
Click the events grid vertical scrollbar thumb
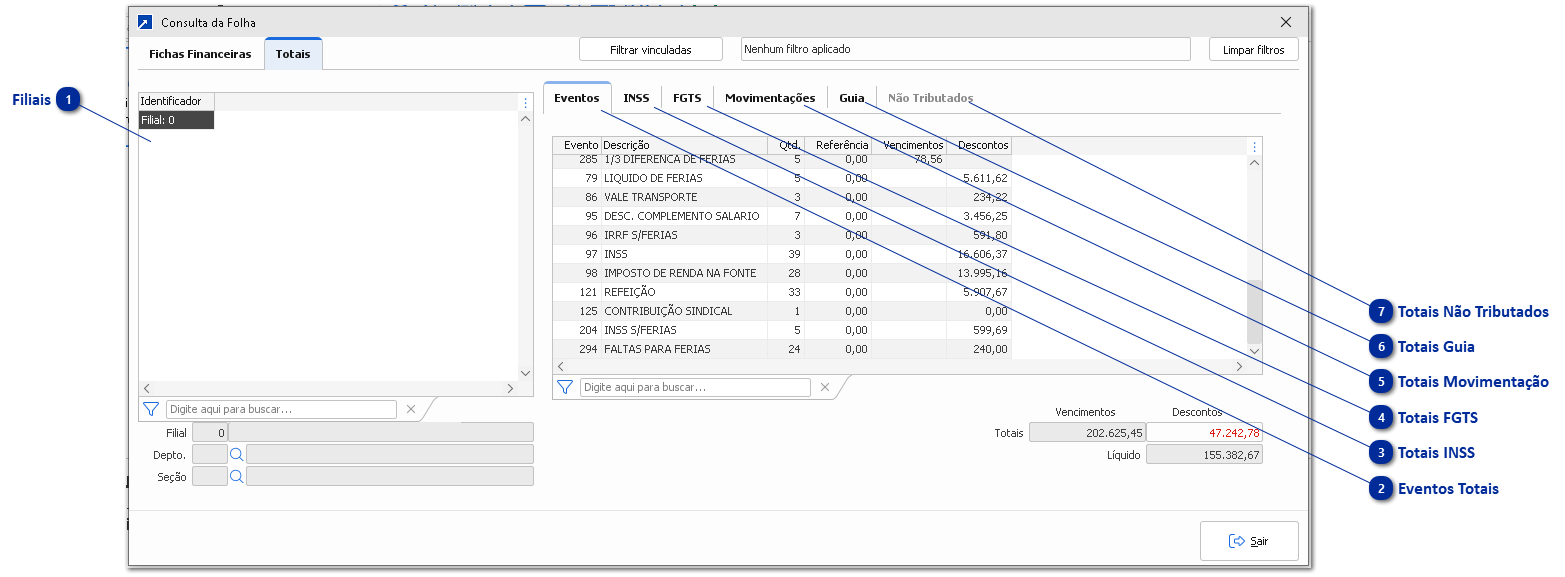point(1254,312)
